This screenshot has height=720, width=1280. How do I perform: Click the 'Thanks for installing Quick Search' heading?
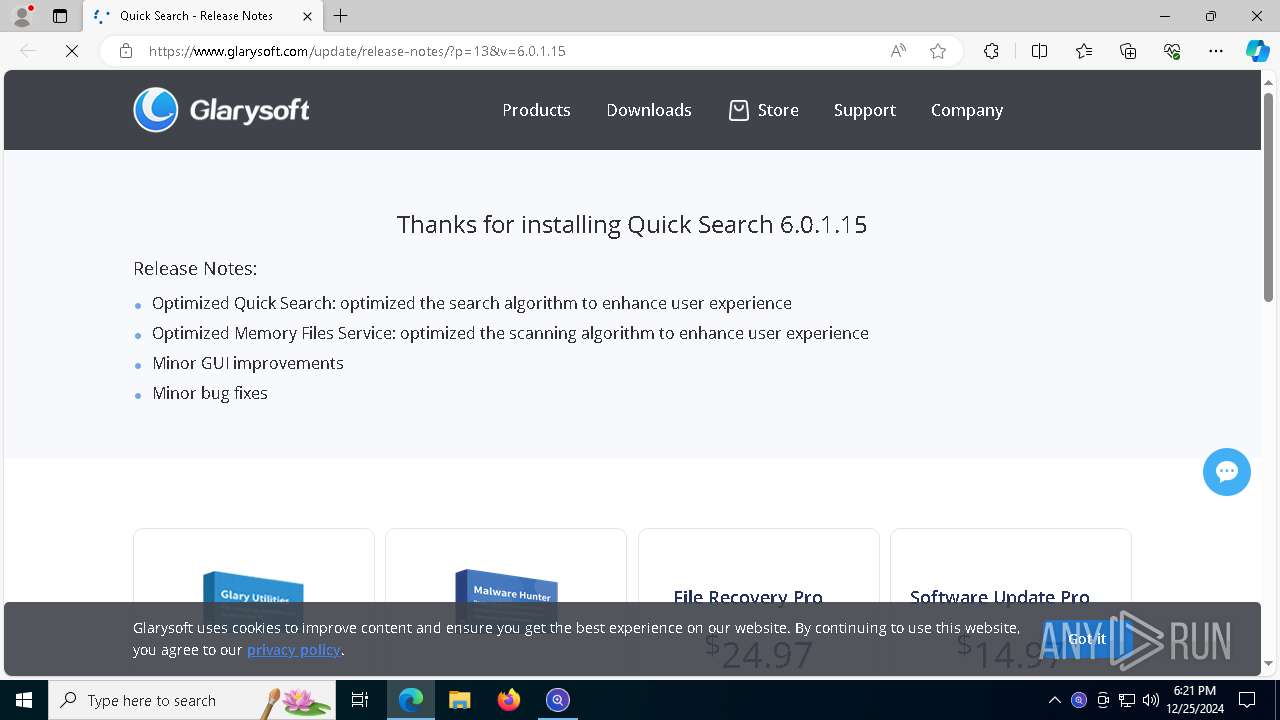click(632, 224)
